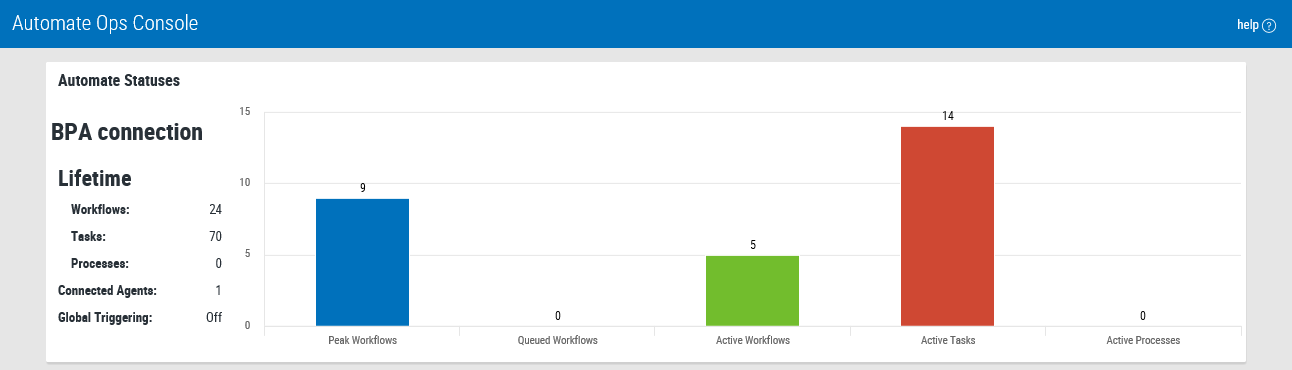Select the red Active Tasks bar
The image size is (1292, 370).
pos(947,226)
